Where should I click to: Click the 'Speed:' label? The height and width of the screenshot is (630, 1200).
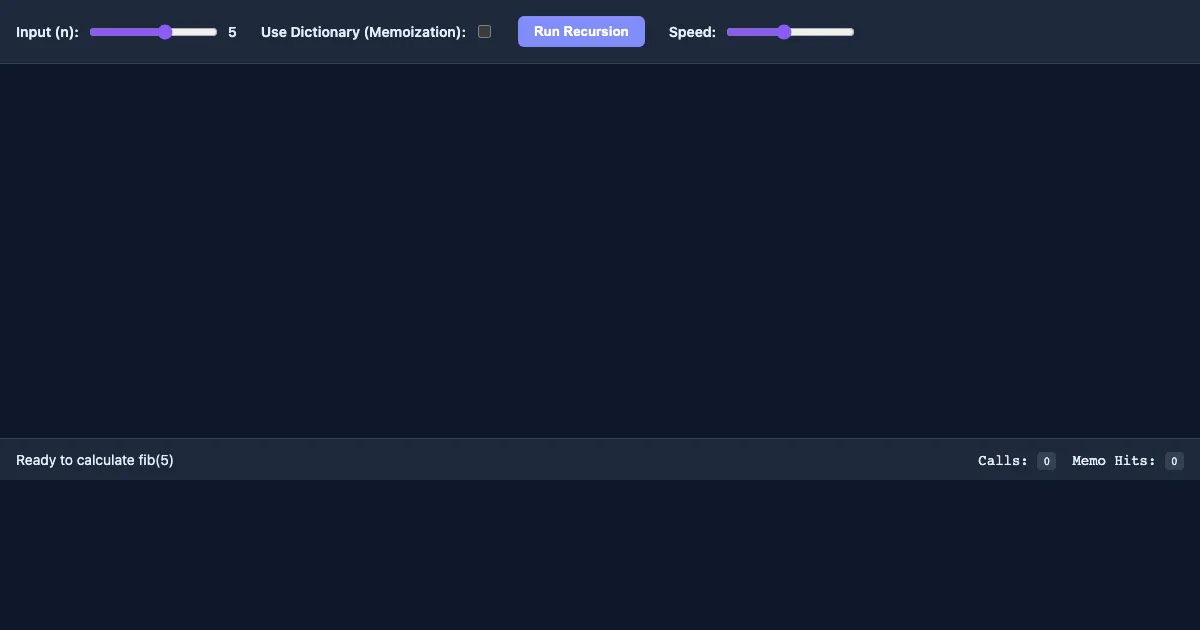(692, 32)
